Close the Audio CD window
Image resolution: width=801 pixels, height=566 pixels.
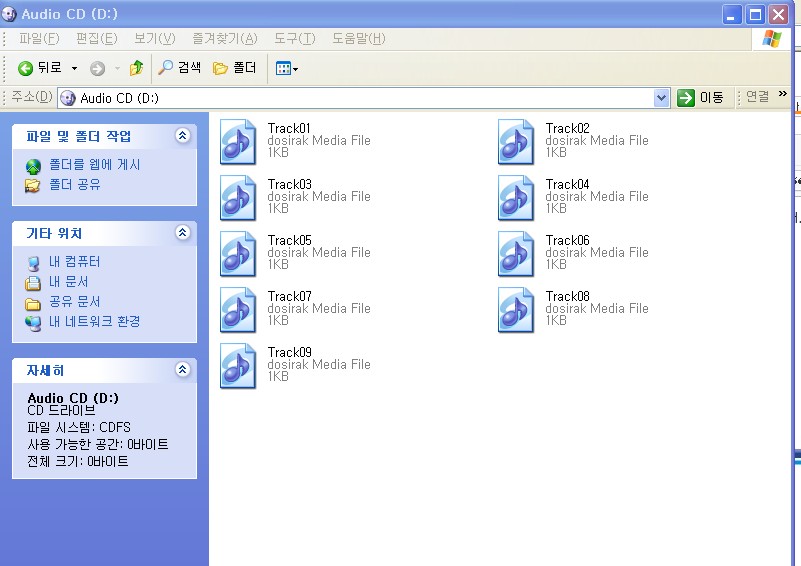pos(779,14)
